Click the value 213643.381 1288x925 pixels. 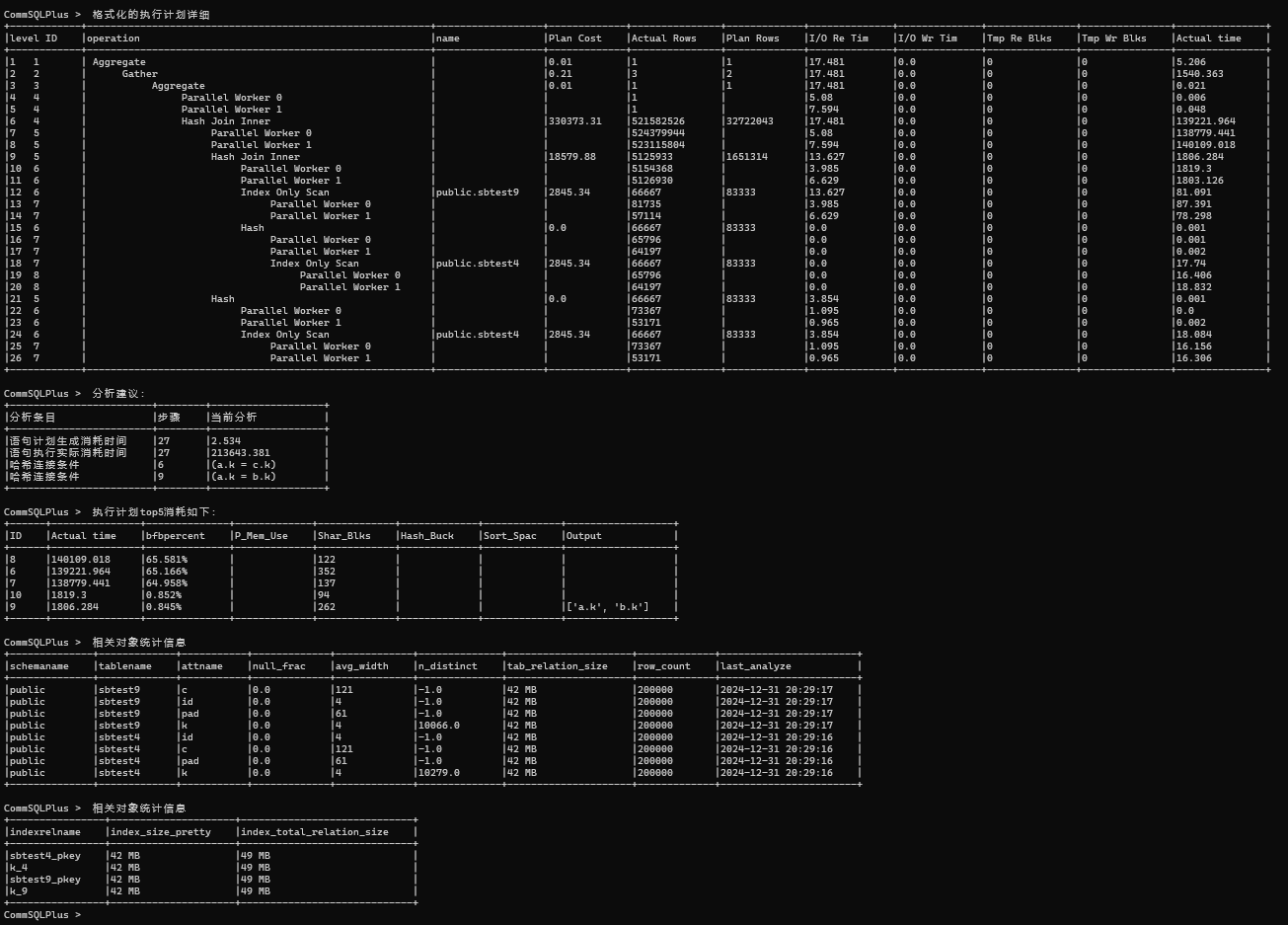(241, 453)
